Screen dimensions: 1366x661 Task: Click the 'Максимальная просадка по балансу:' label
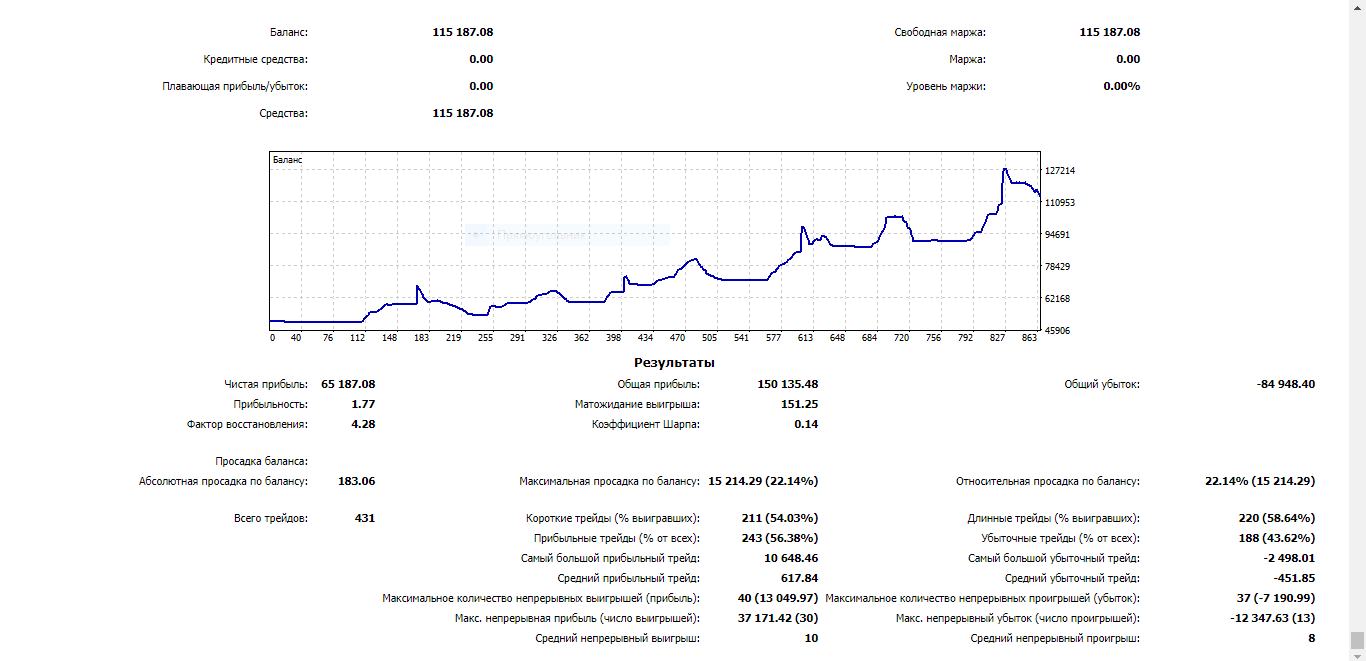click(x=609, y=481)
